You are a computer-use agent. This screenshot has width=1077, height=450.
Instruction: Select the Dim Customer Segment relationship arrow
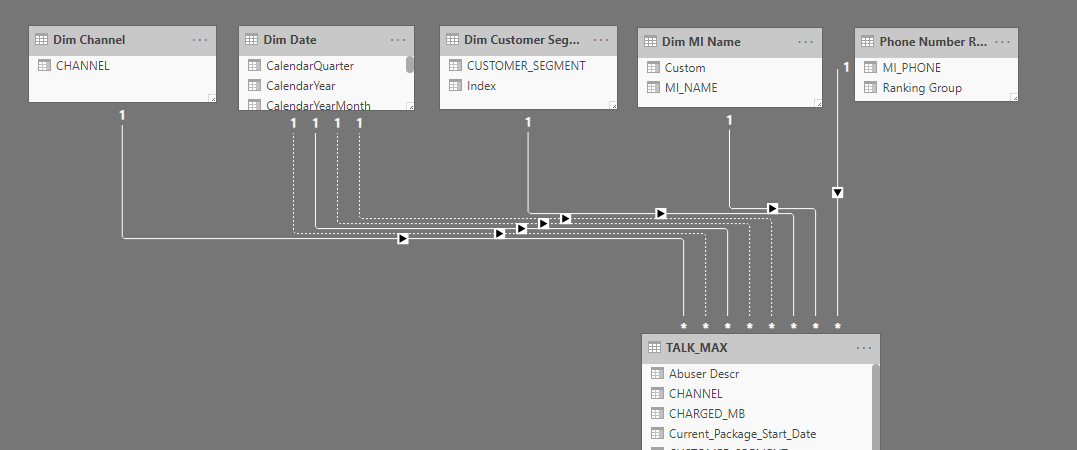click(x=661, y=214)
